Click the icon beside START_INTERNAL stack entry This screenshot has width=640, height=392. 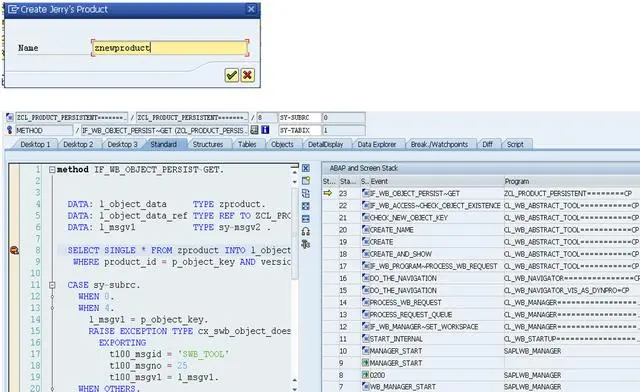(366, 339)
